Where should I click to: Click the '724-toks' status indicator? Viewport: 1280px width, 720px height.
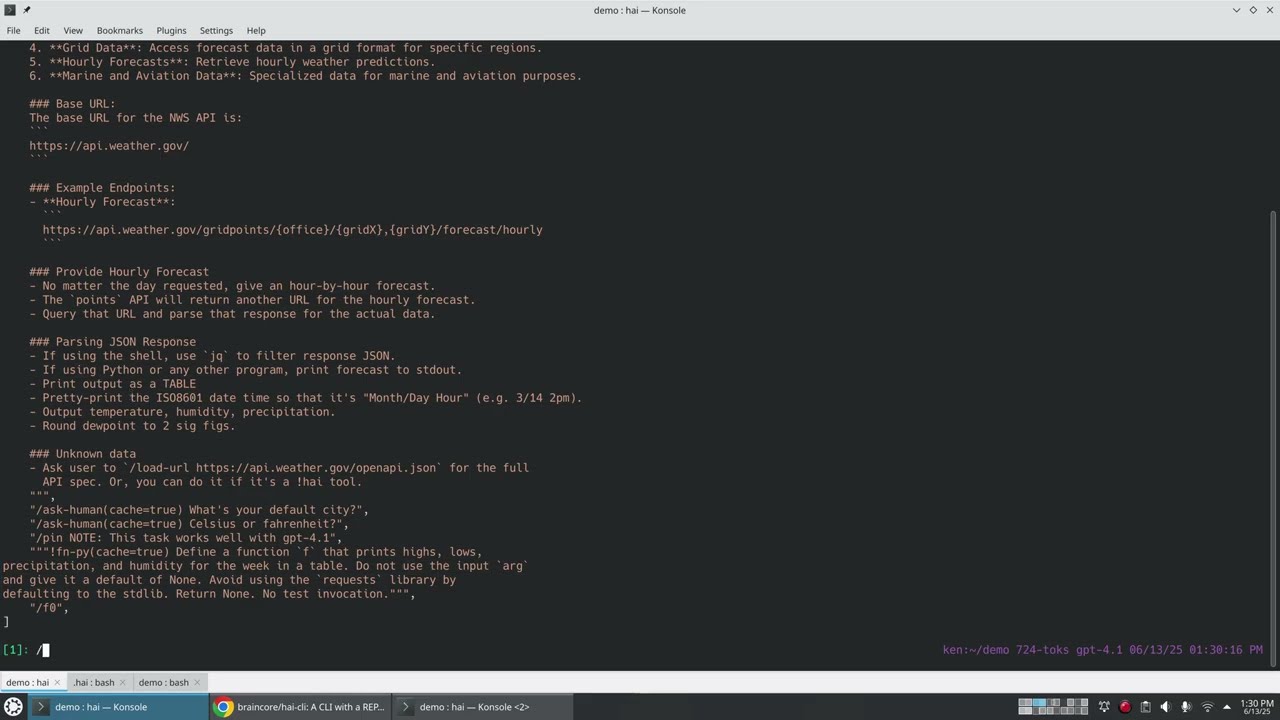coord(1043,650)
